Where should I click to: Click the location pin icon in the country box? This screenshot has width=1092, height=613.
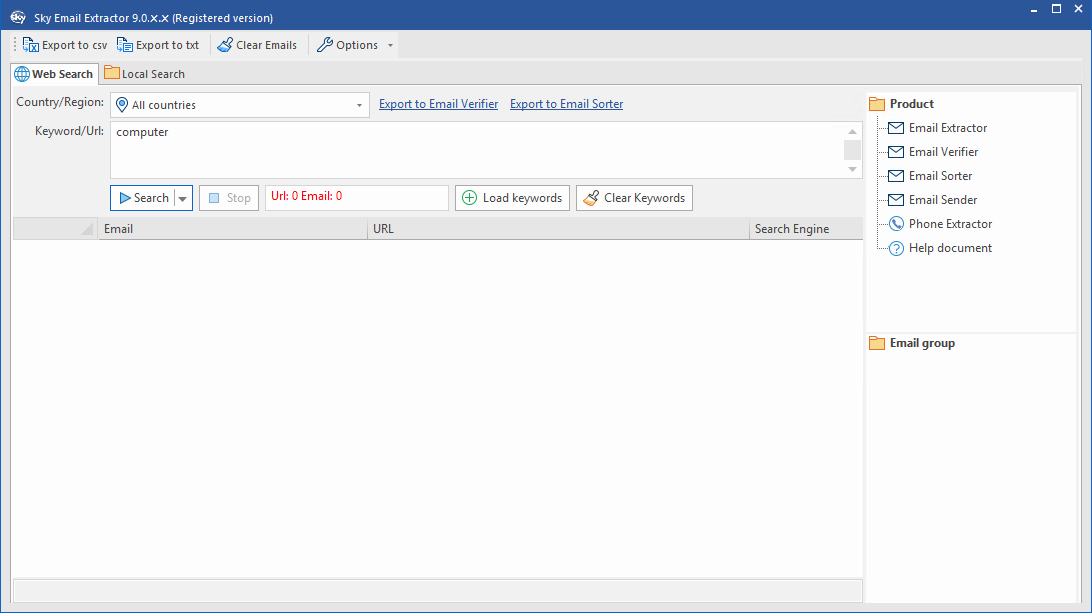(x=122, y=104)
